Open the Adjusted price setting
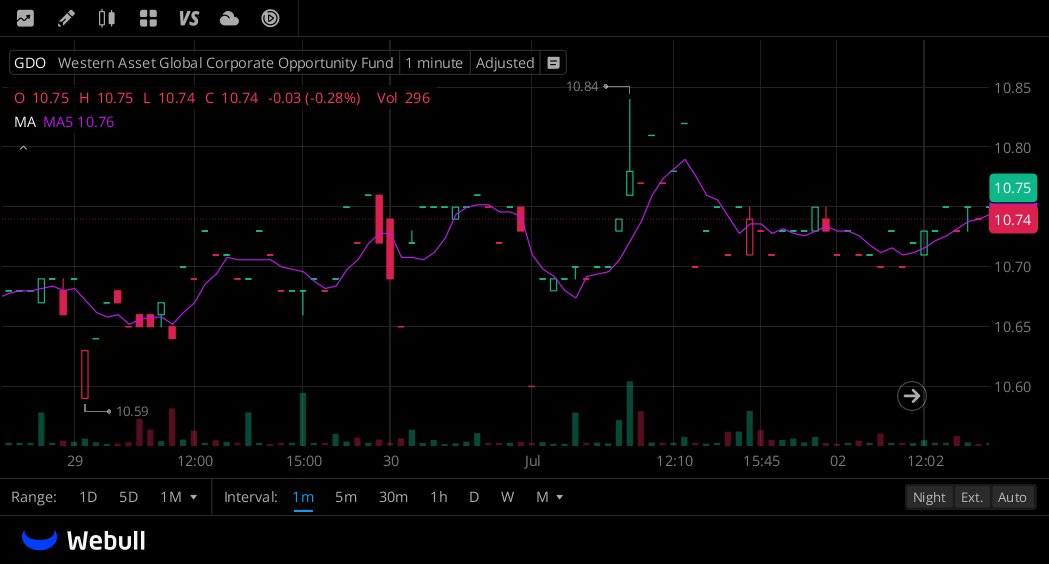This screenshot has height=564, width=1049. click(505, 63)
